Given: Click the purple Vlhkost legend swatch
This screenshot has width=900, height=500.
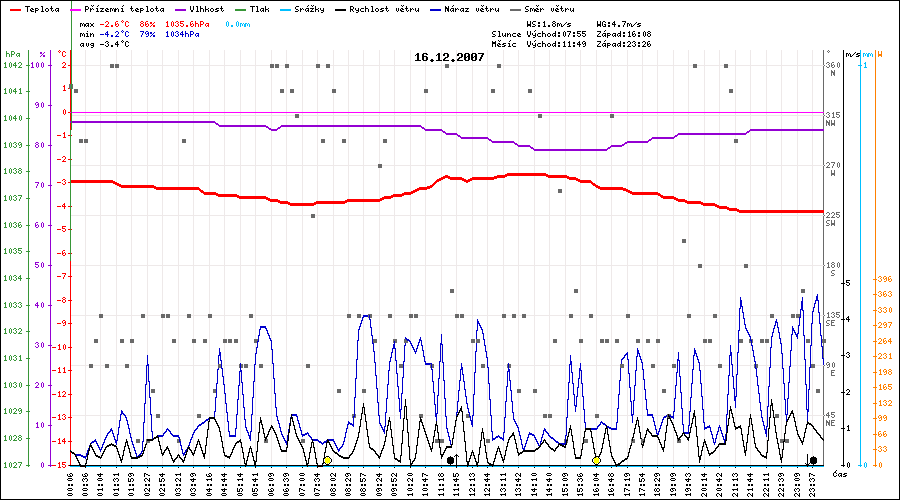Looking at the screenshot, I should (181, 10).
